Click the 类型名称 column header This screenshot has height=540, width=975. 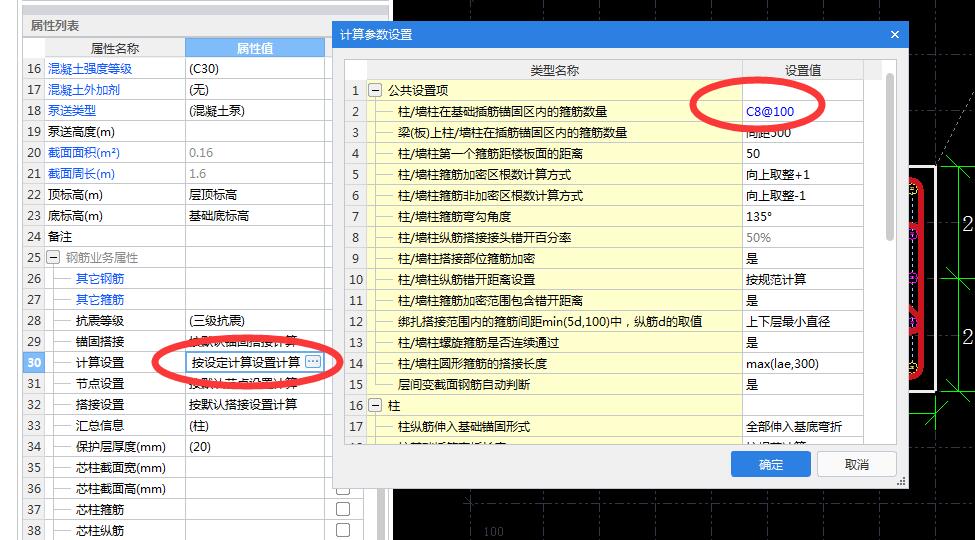click(554, 70)
